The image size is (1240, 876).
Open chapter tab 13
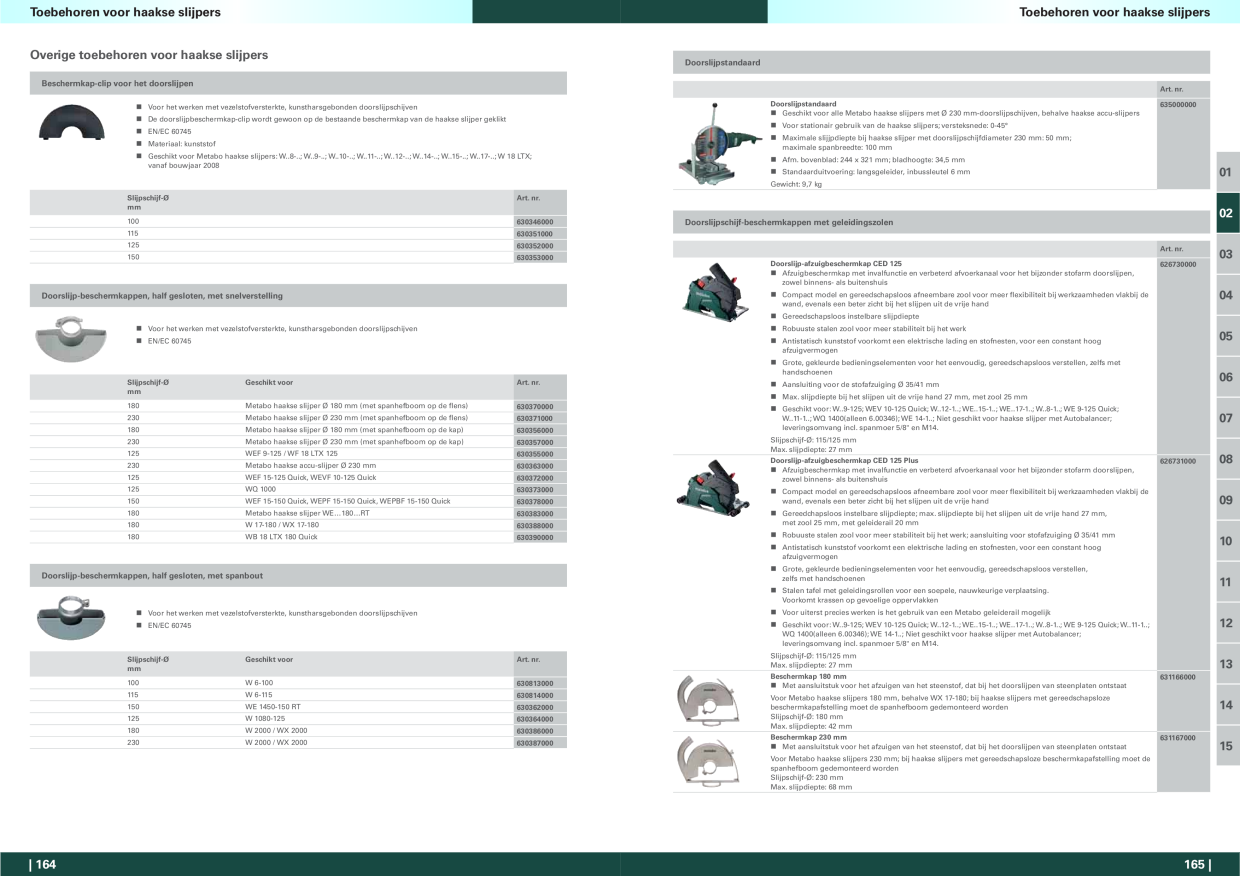click(x=1227, y=664)
